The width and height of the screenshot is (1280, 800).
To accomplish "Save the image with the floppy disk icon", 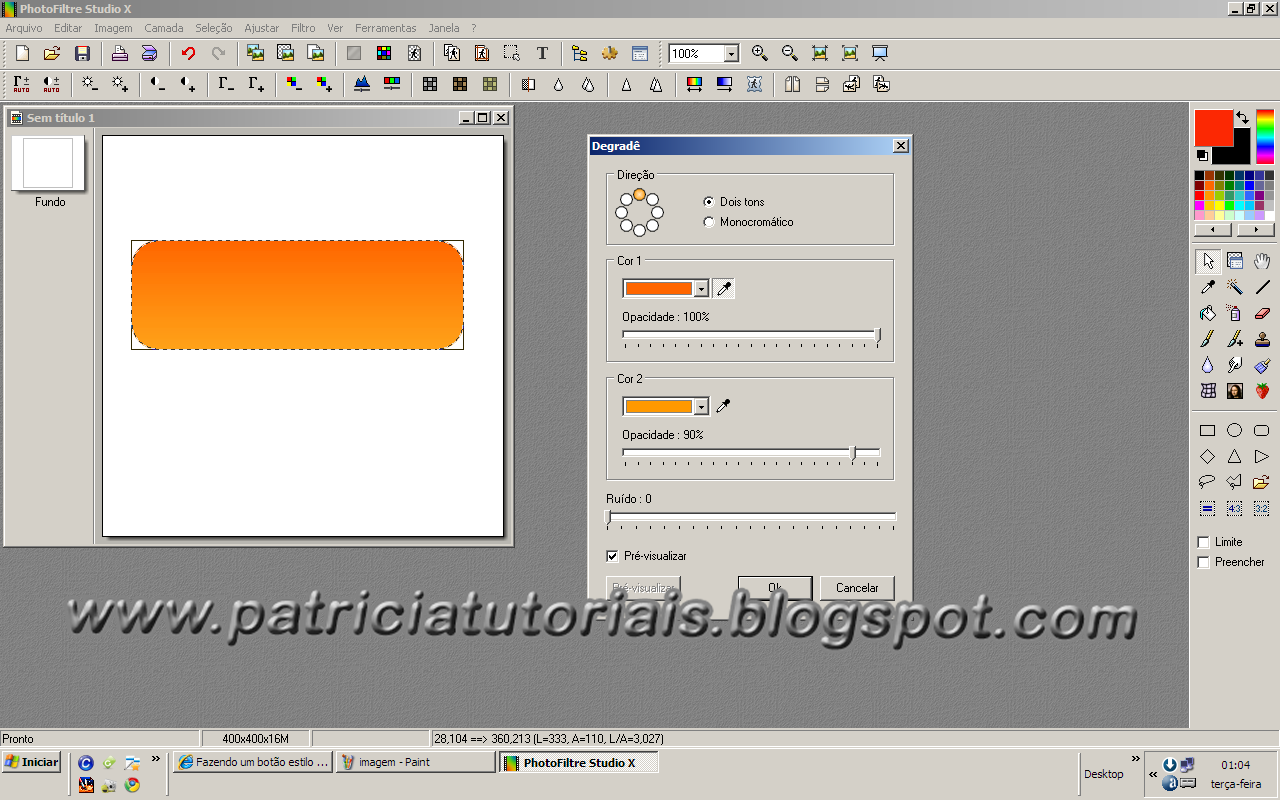I will [x=82, y=53].
